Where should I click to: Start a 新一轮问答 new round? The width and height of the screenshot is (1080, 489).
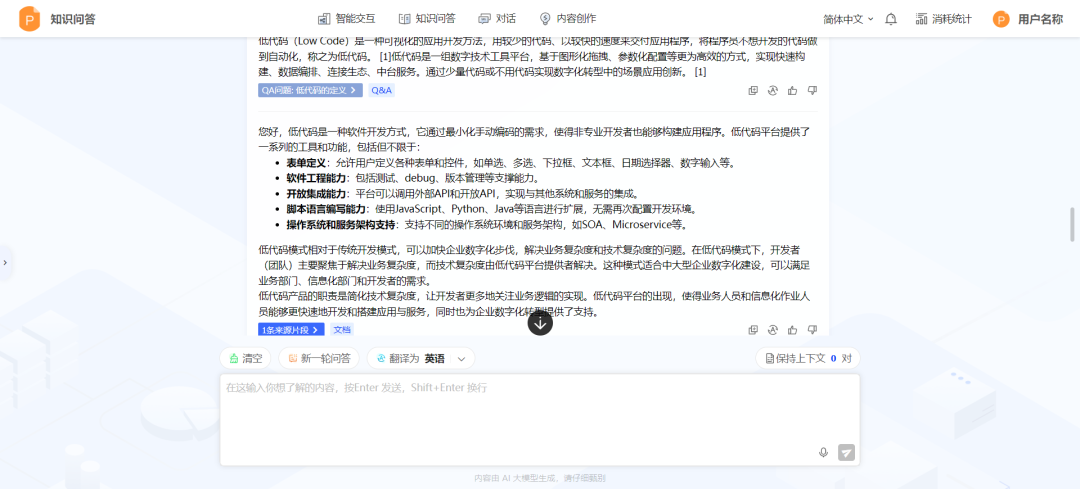319,358
